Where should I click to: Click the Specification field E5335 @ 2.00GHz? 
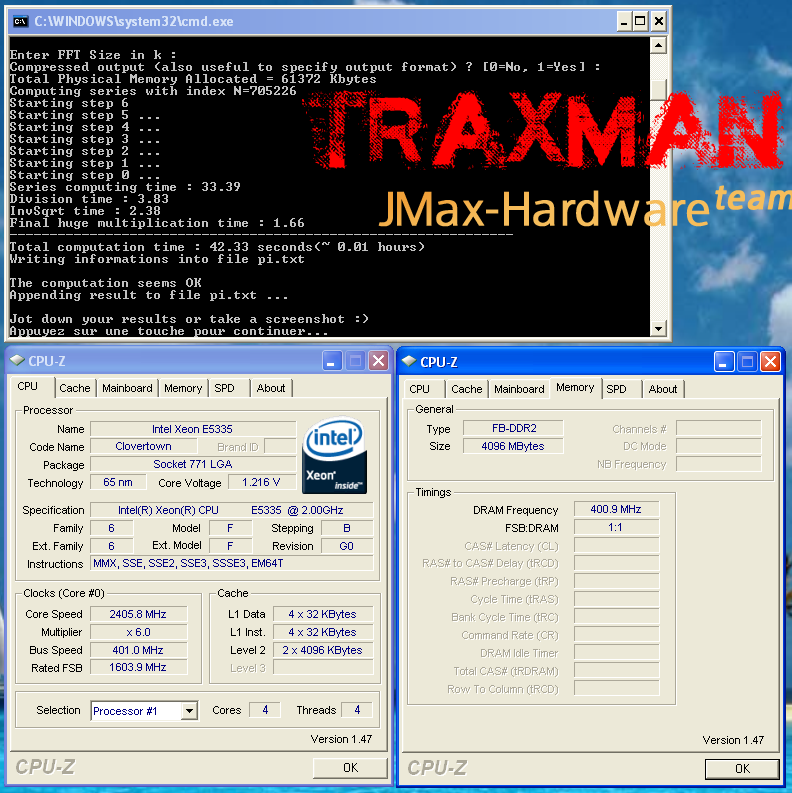coord(232,510)
